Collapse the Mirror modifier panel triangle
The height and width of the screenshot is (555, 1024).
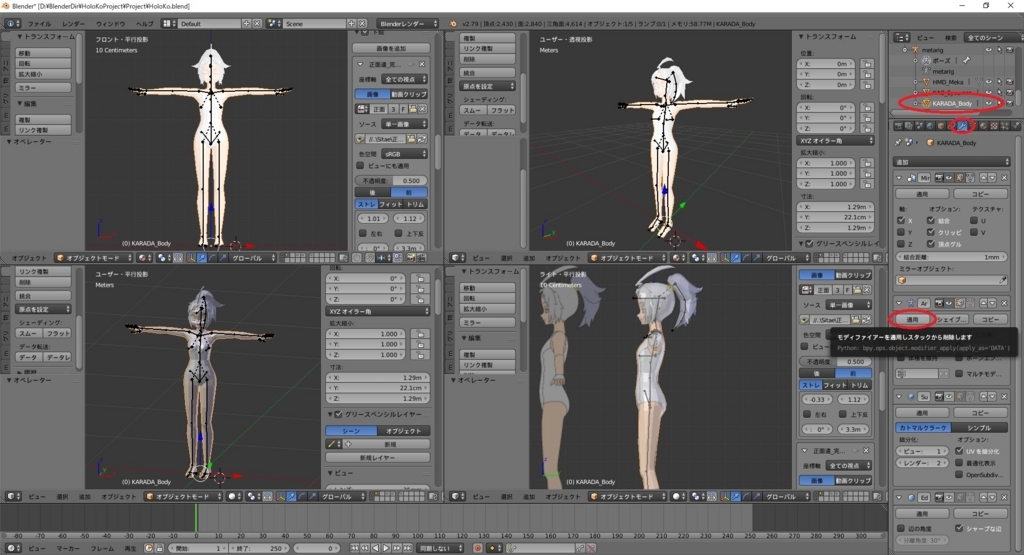tap(899, 178)
